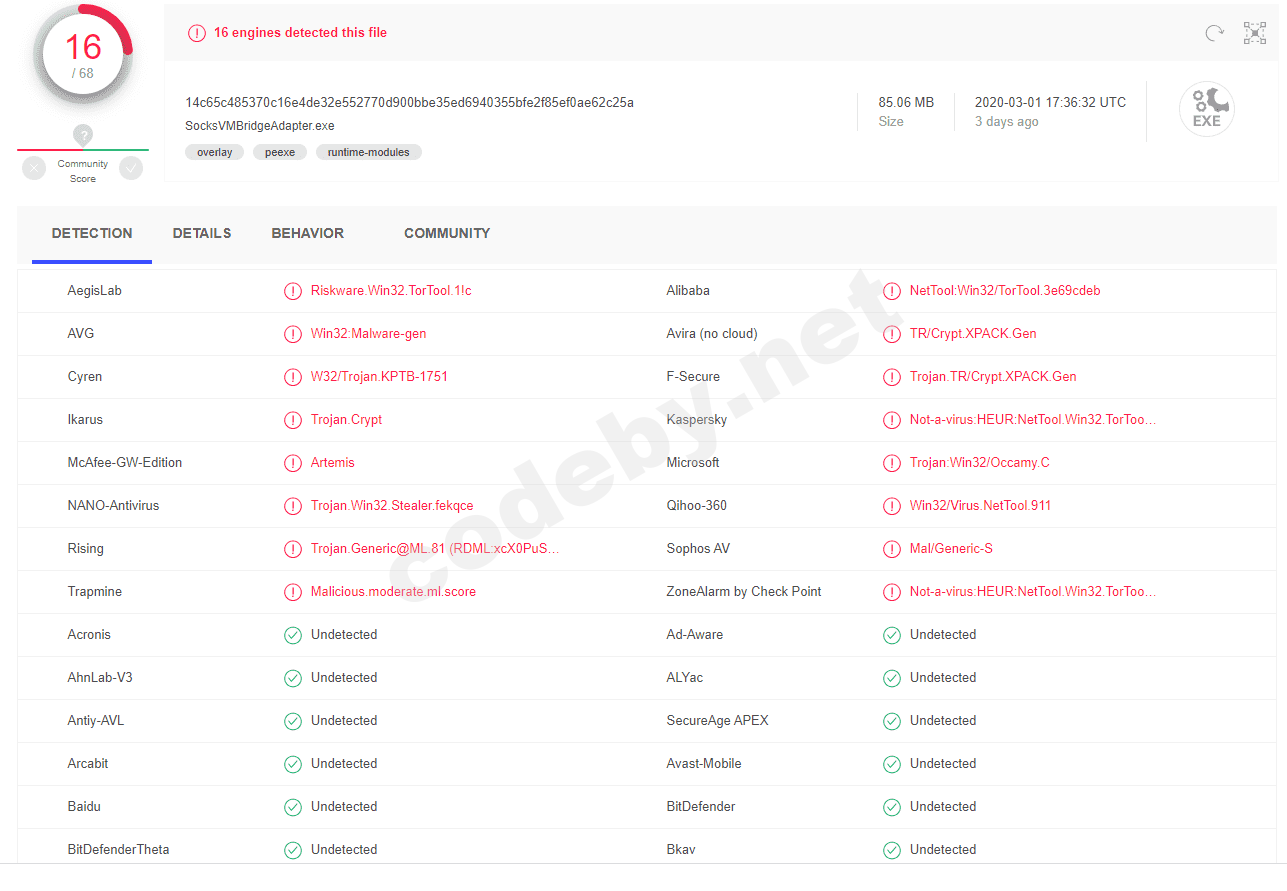Vote negative with community score X button
Viewport: 1287px width, 891px height.
click(35, 169)
